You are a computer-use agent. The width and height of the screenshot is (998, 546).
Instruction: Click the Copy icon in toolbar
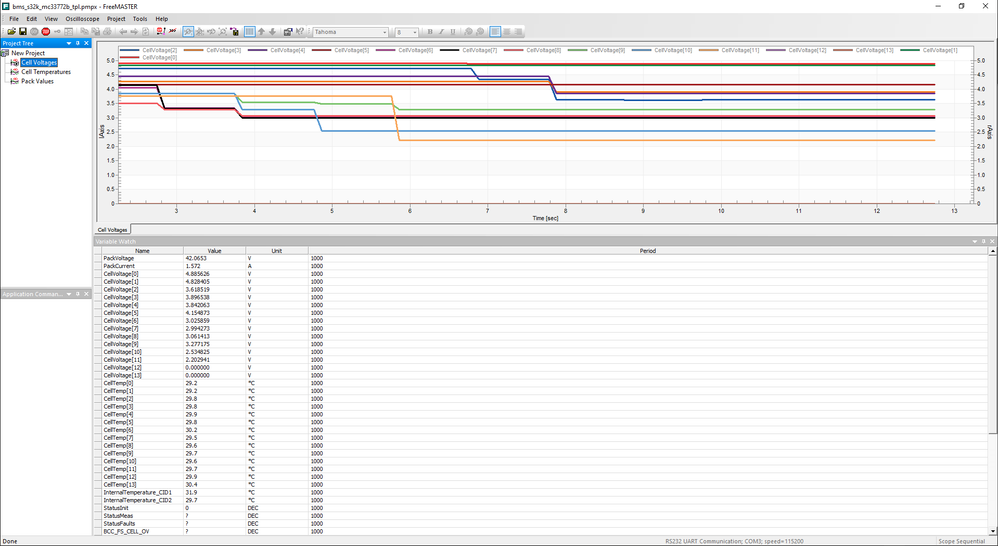point(84,31)
